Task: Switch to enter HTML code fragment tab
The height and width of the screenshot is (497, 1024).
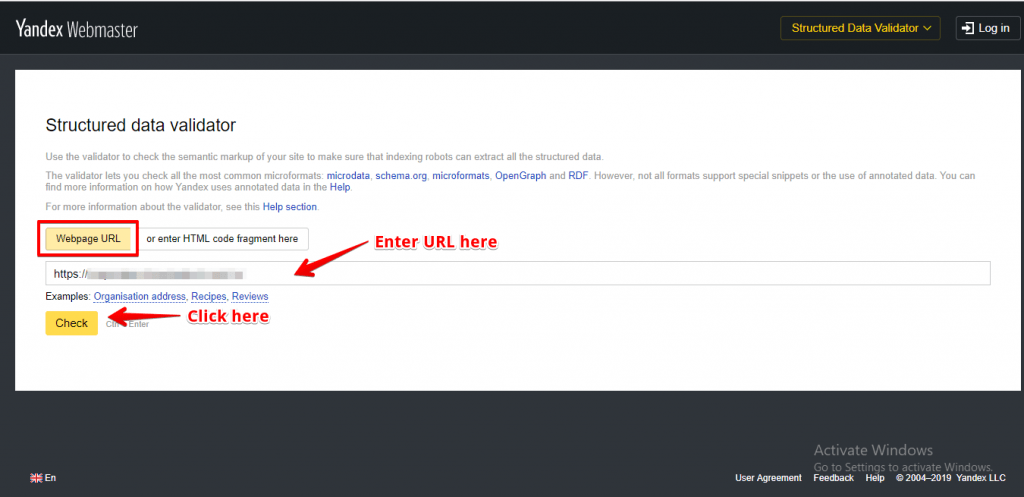Action: tap(222, 238)
